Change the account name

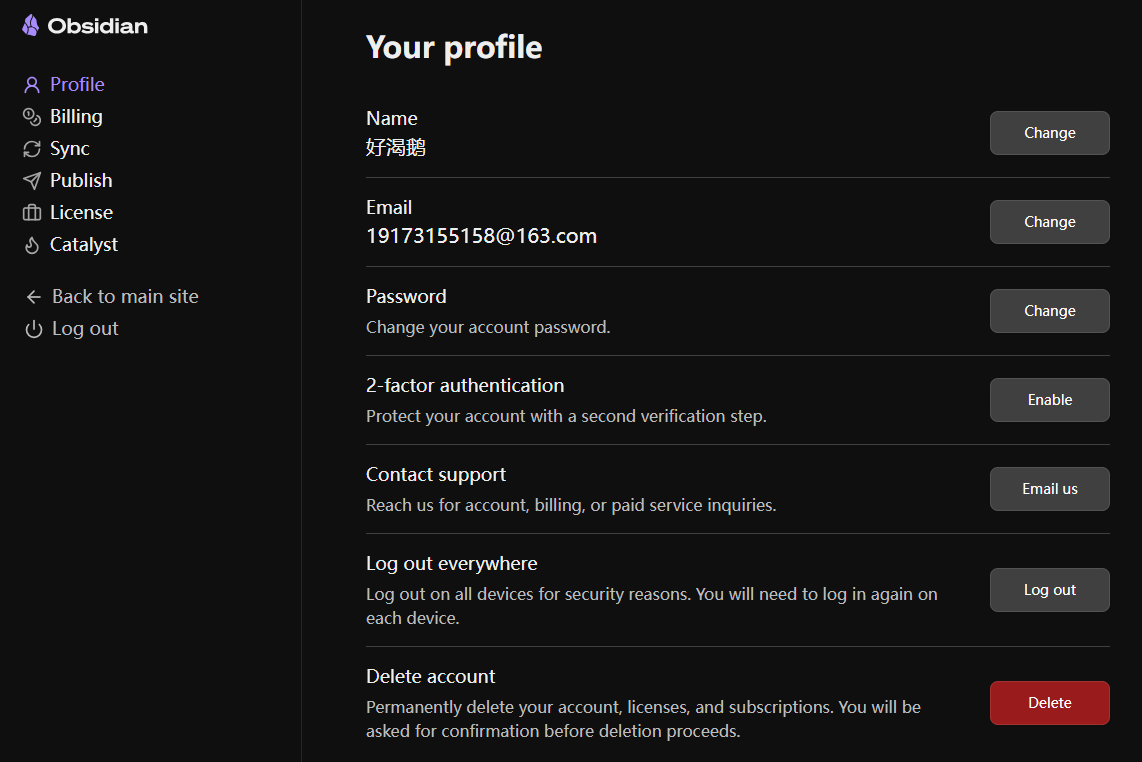[1049, 133]
